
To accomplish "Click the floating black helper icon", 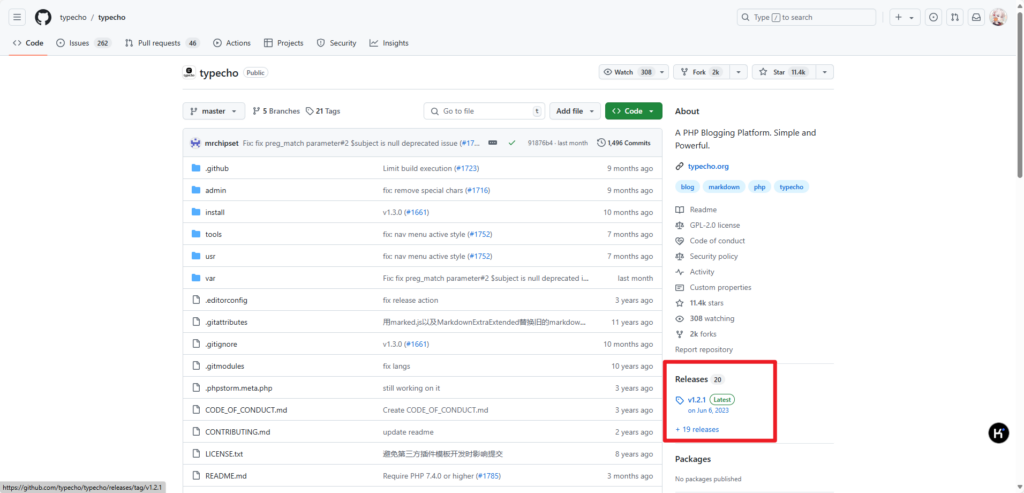I will point(999,433).
